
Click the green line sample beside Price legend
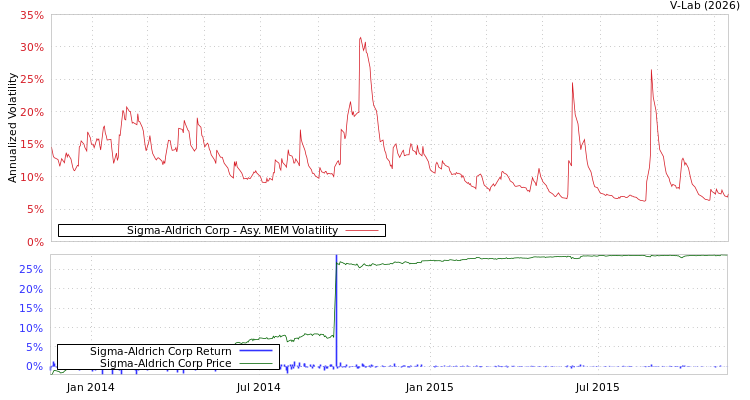pyautogui.click(x=255, y=363)
